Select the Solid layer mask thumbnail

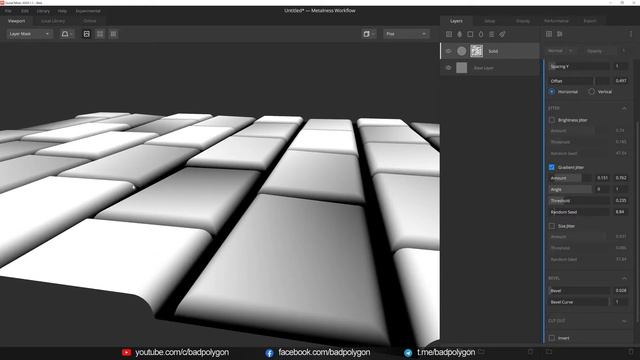(476, 51)
